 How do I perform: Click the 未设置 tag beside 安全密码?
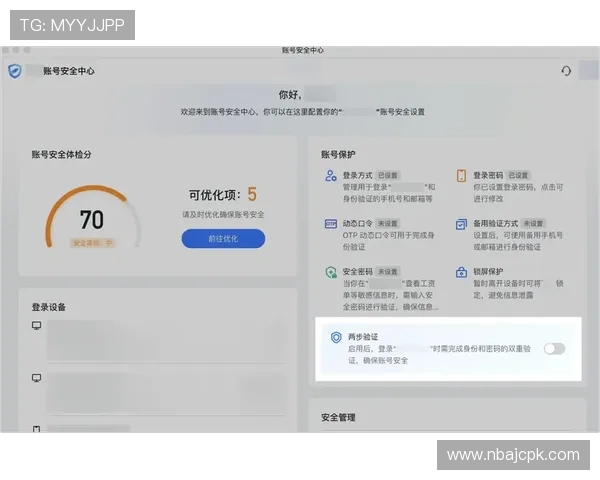tap(388, 272)
